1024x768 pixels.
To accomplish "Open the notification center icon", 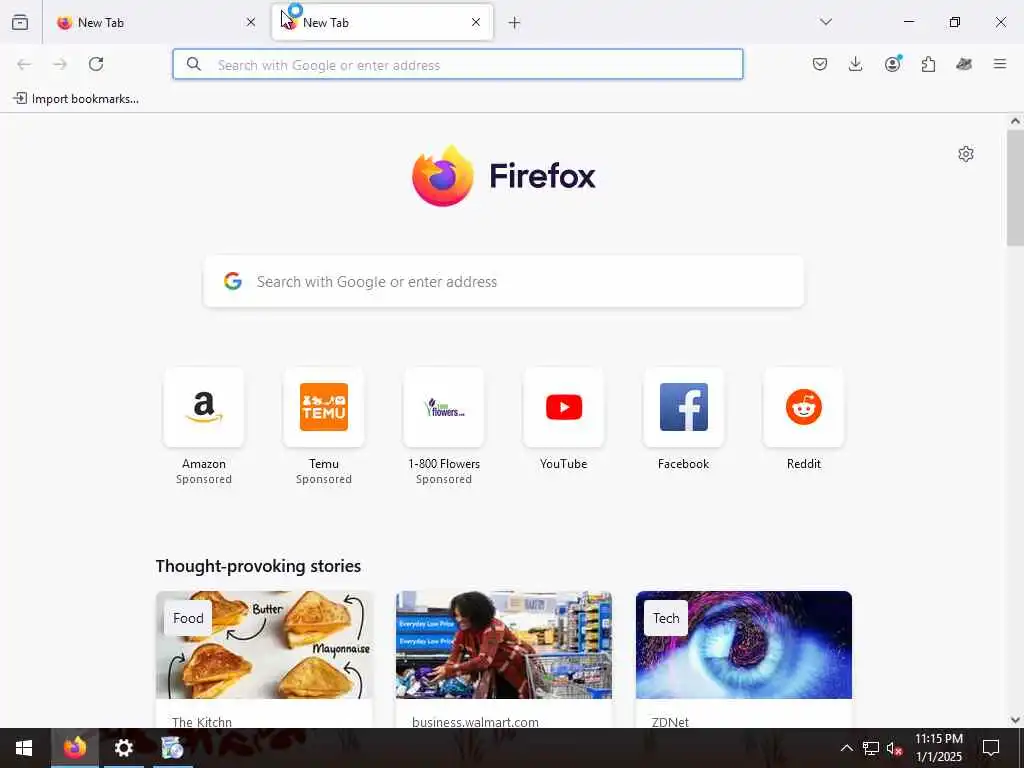I will [991, 748].
